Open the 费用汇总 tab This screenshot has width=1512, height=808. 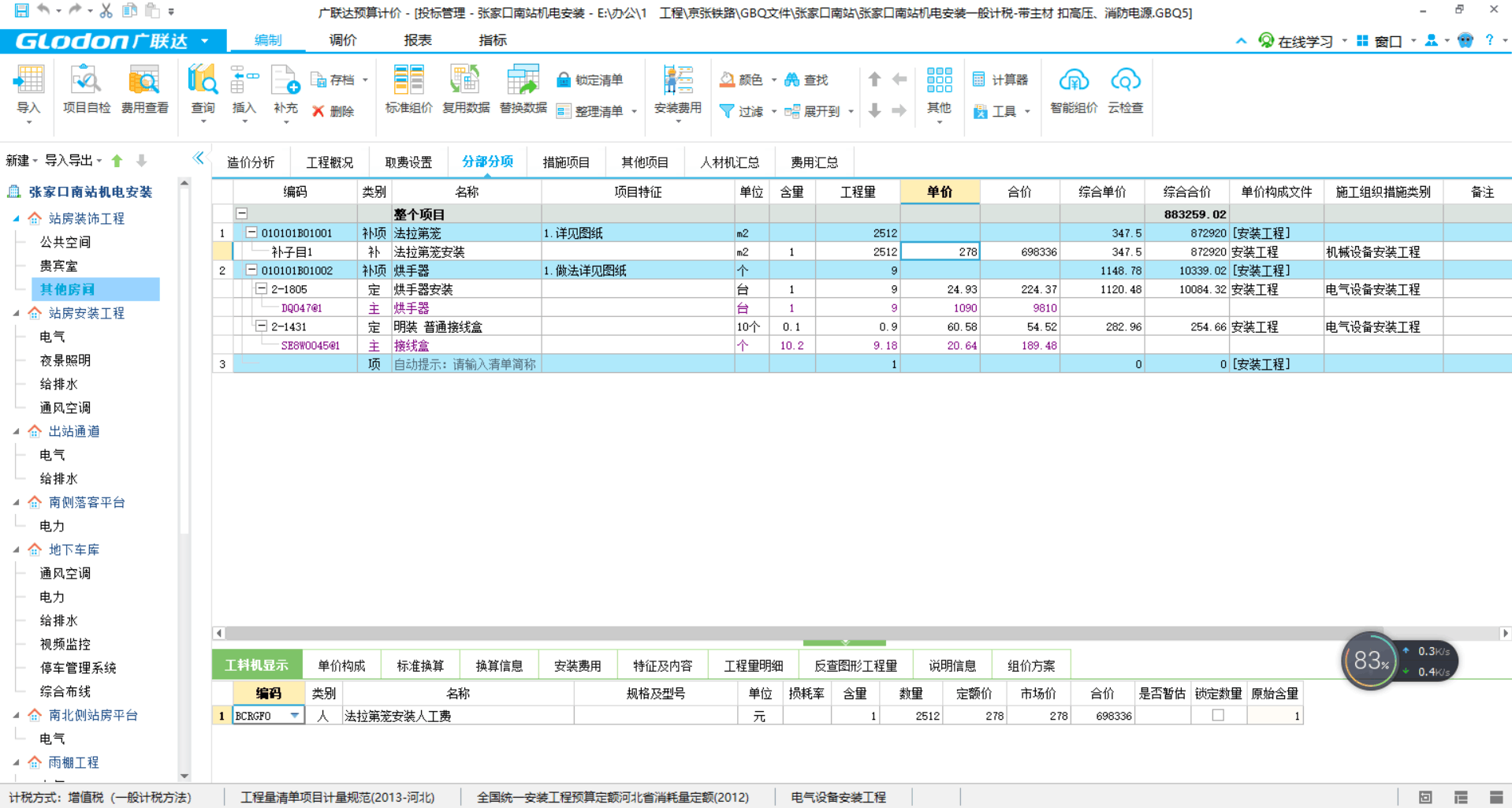(814, 162)
